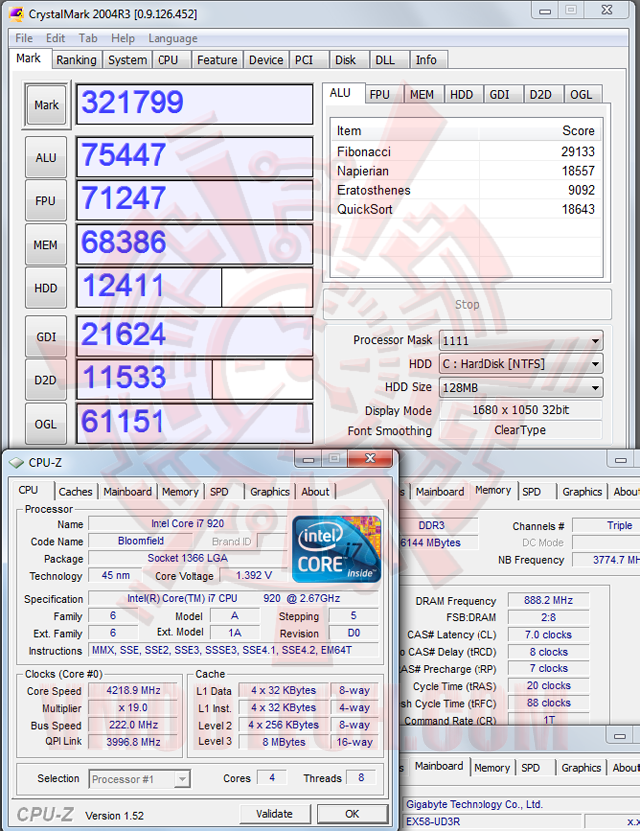
Task: Open the Help menu
Action: click(x=122, y=38)
